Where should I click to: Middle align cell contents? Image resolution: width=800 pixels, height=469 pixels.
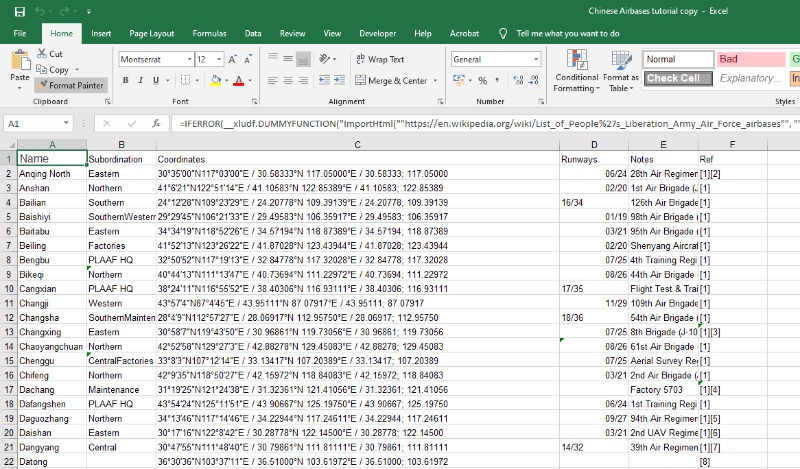pos(288,59)
